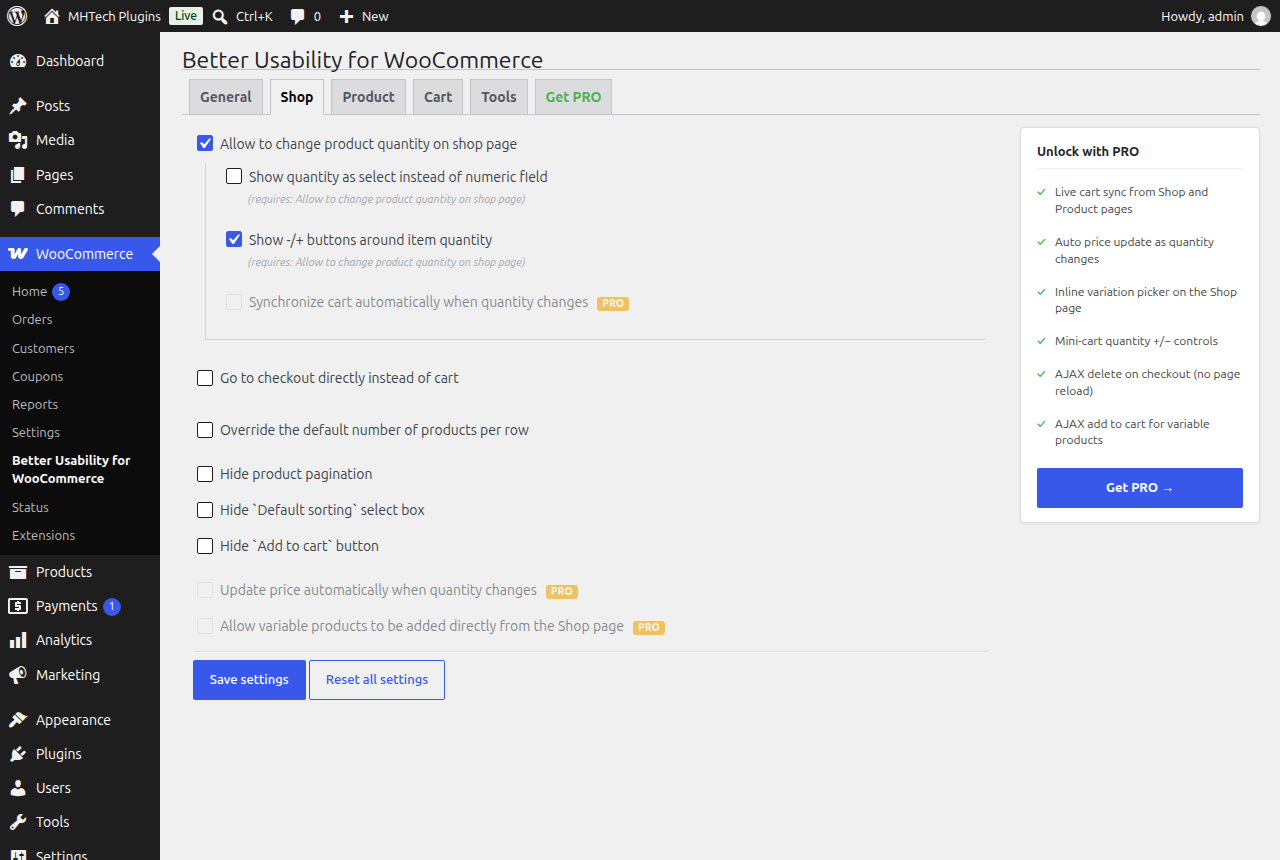Click the Marketing megaphone icon

click(x=18, y=675)
